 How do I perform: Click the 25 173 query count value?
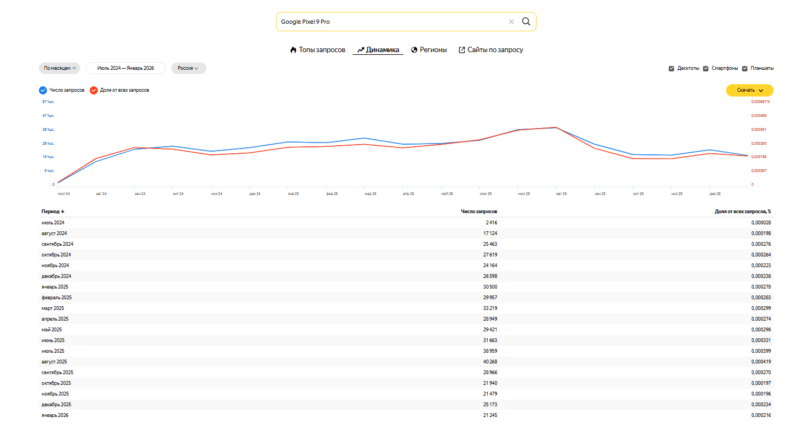pos(490,405)
